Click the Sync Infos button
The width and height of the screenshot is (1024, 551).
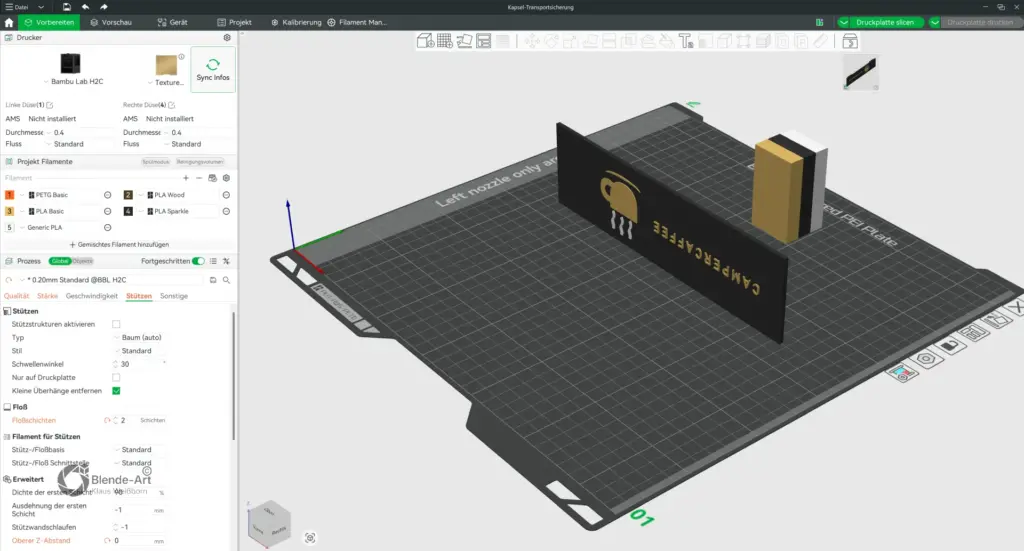[213, 69]
